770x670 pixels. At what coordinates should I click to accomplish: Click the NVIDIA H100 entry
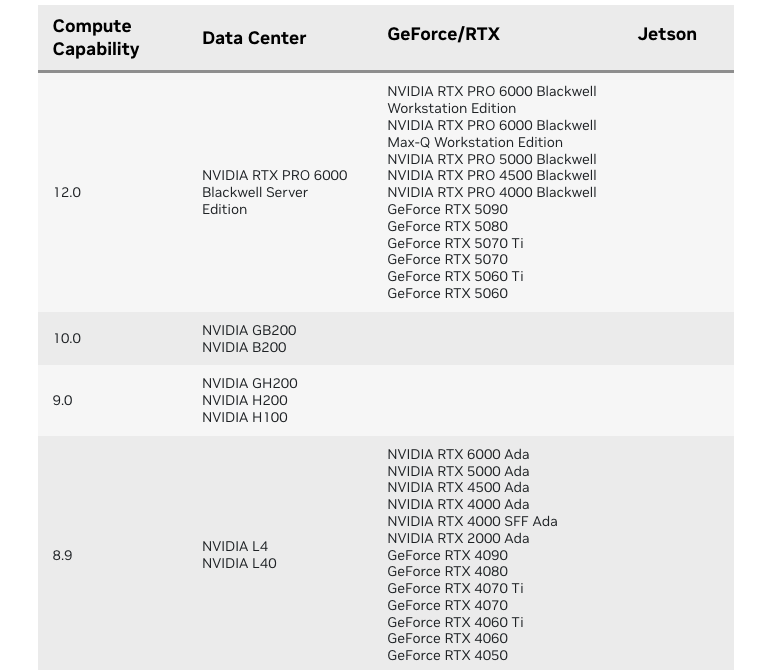click(x=244, y=417)
